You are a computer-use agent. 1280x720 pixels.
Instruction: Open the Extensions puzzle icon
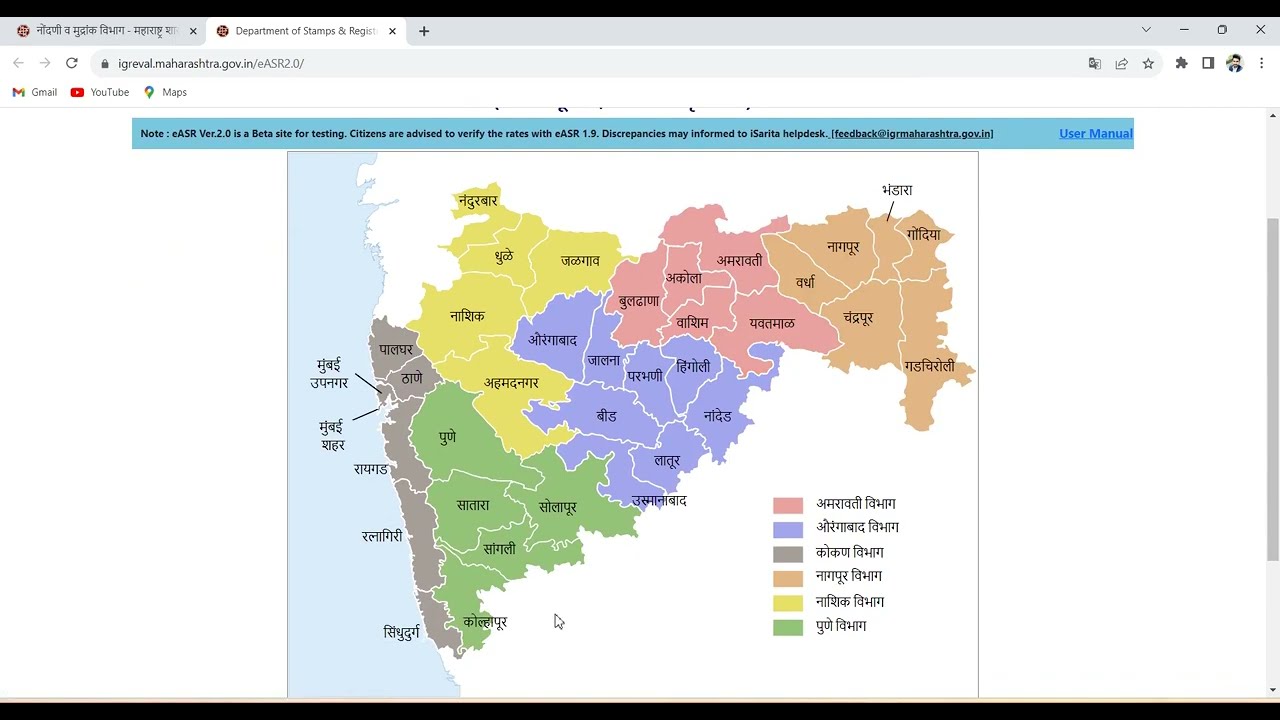tap(1182, 63)
